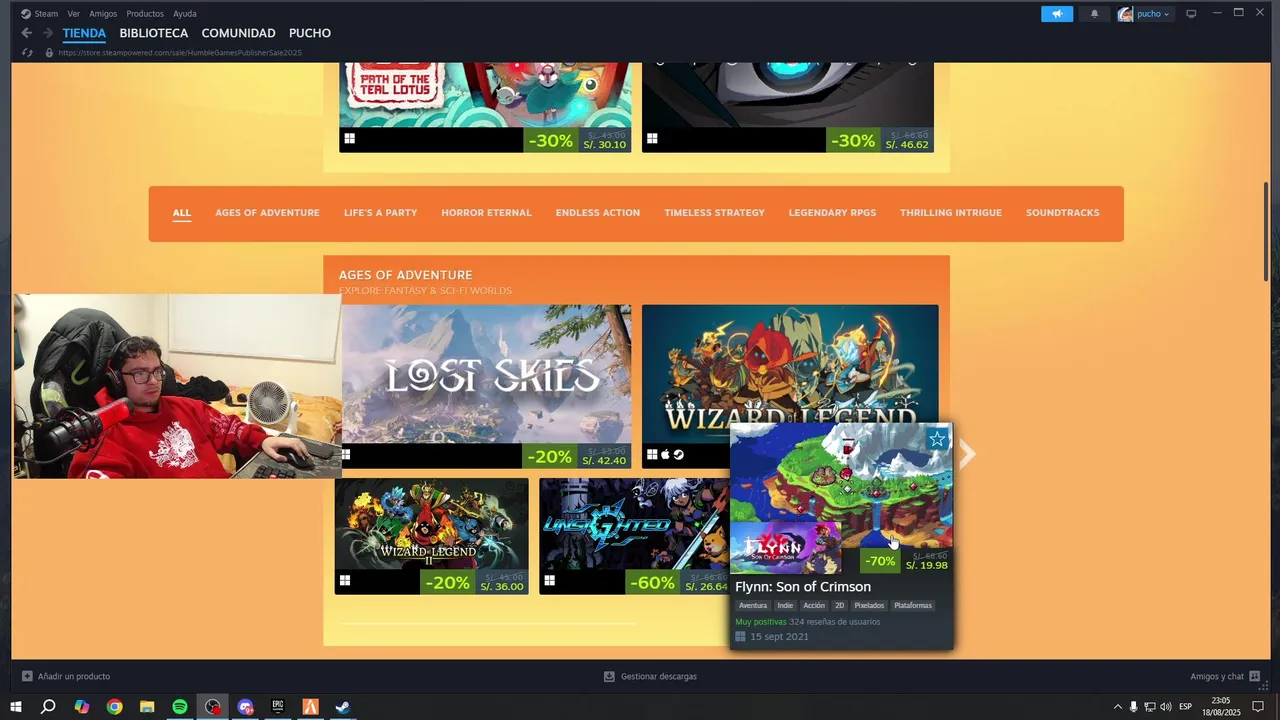
Task: Open Google Chrome from taskbar
Action: pos(115,707)
